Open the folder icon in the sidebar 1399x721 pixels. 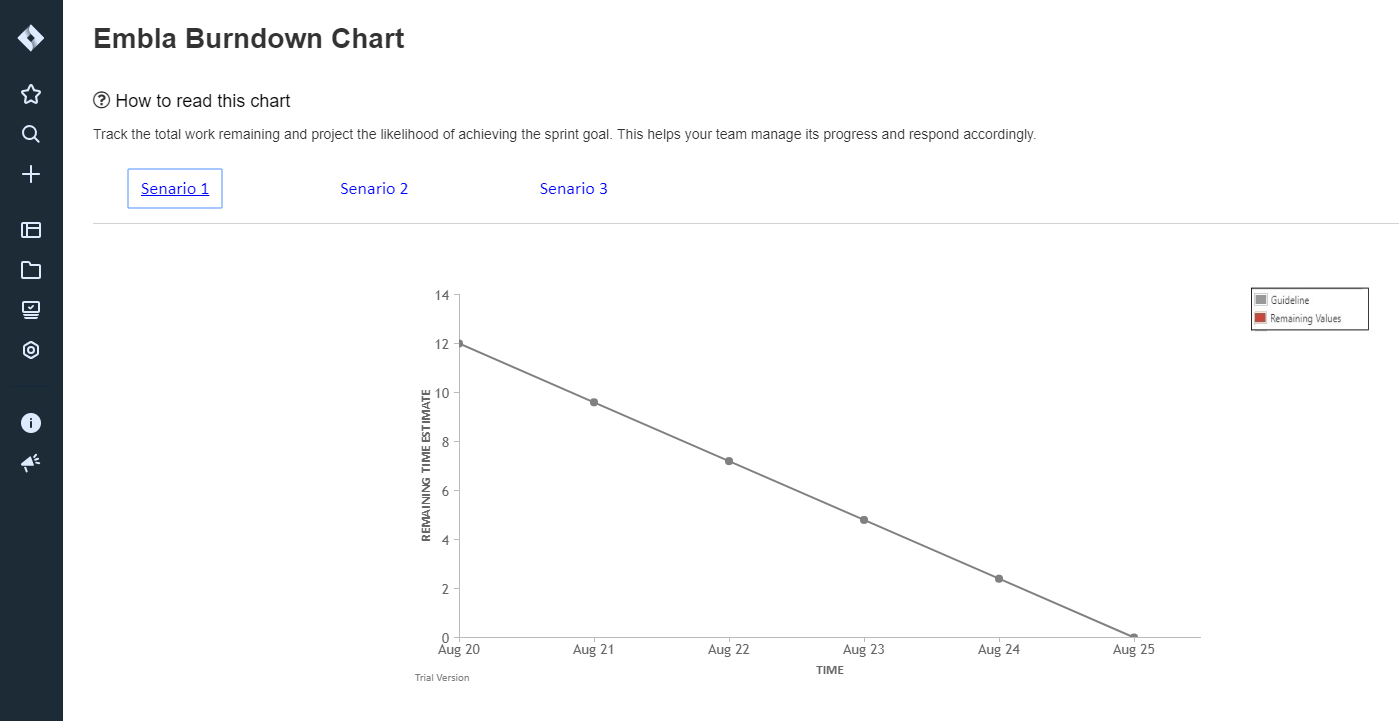click(x=31, y=270)
